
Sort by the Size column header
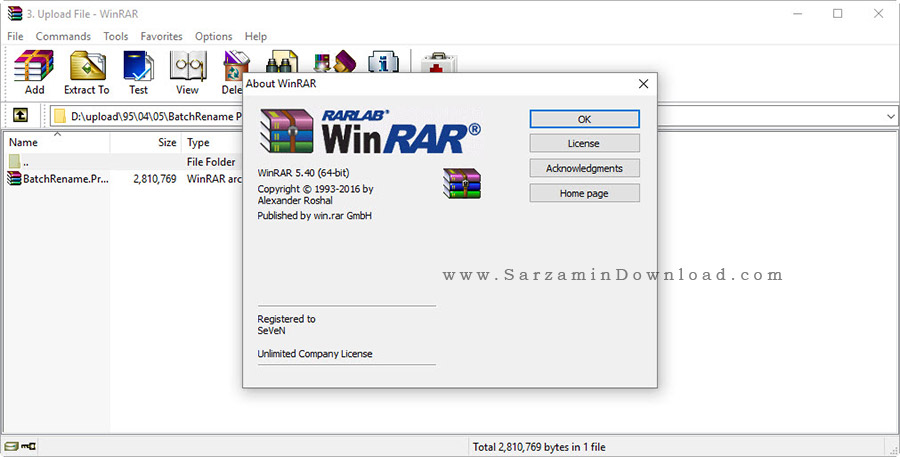tap(146, 142)
